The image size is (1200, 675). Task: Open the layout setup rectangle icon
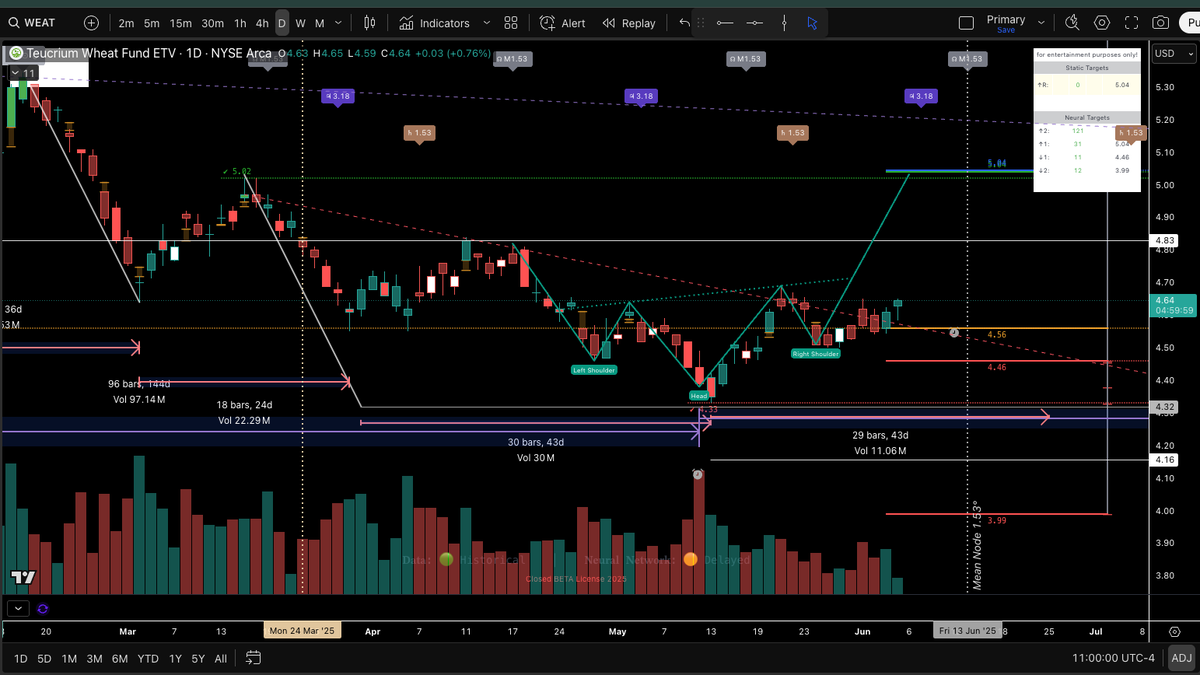click(x=966, y=23)
